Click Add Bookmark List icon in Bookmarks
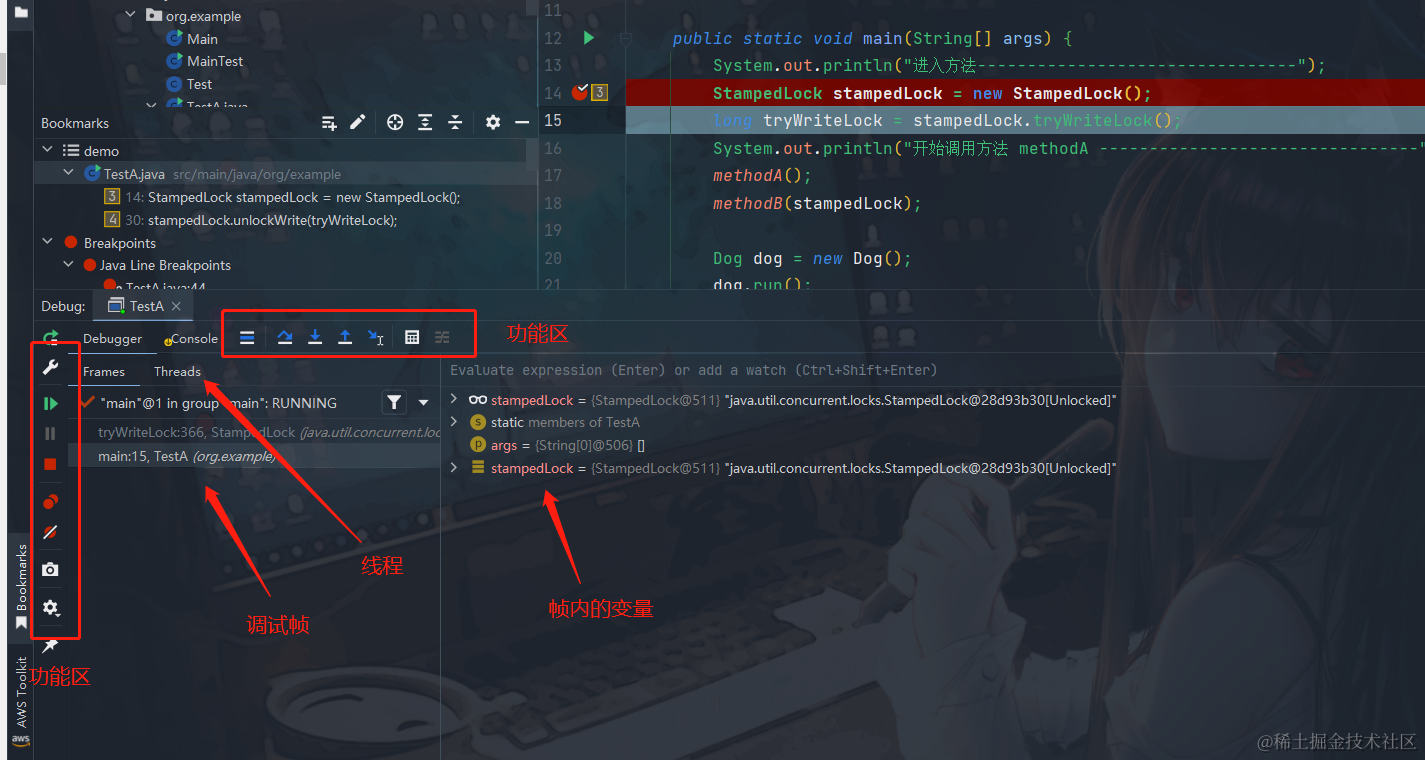Viewport: 1425px width, 760px height. point(329,122)
